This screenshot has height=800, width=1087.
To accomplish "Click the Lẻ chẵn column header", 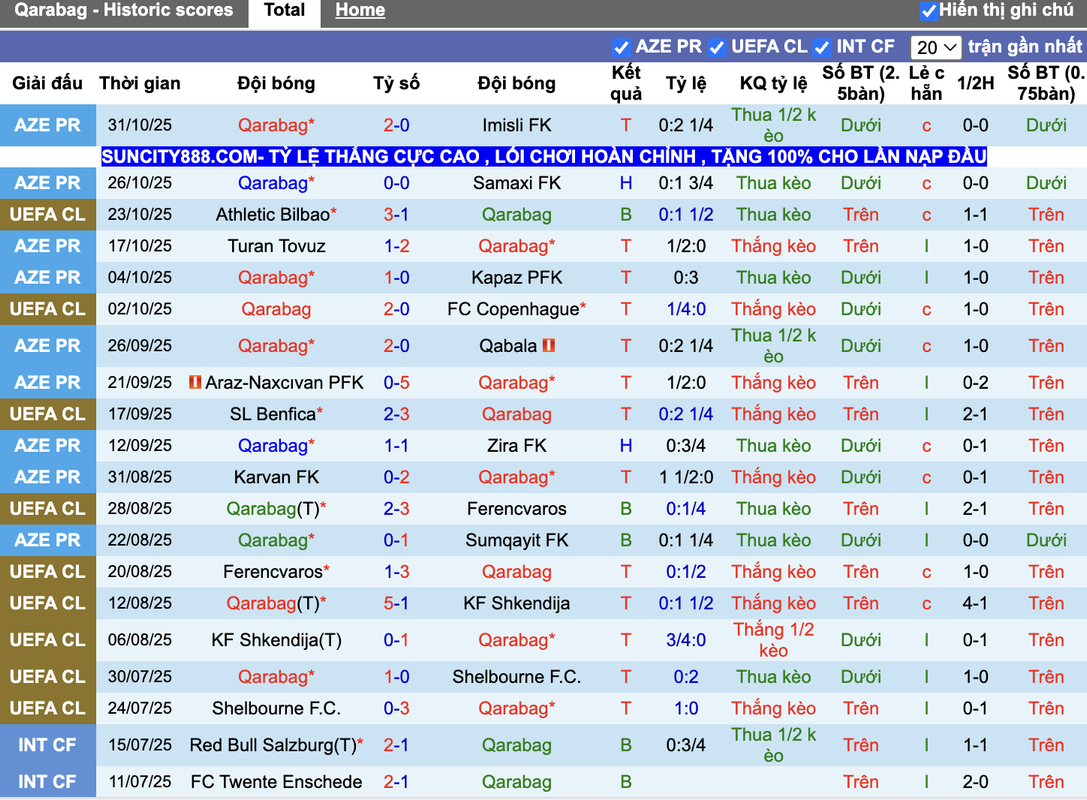I will pyautogui.click(x=926, y=83).
